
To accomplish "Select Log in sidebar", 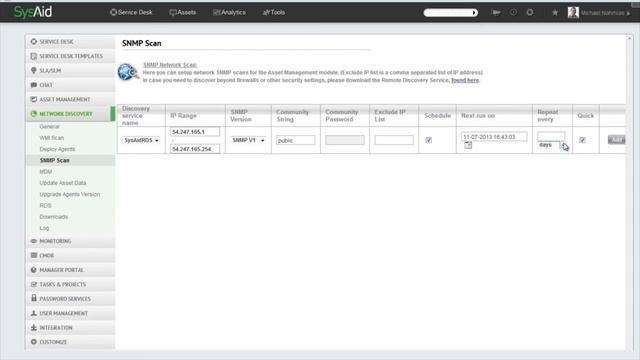I will [x=44, y=228].
